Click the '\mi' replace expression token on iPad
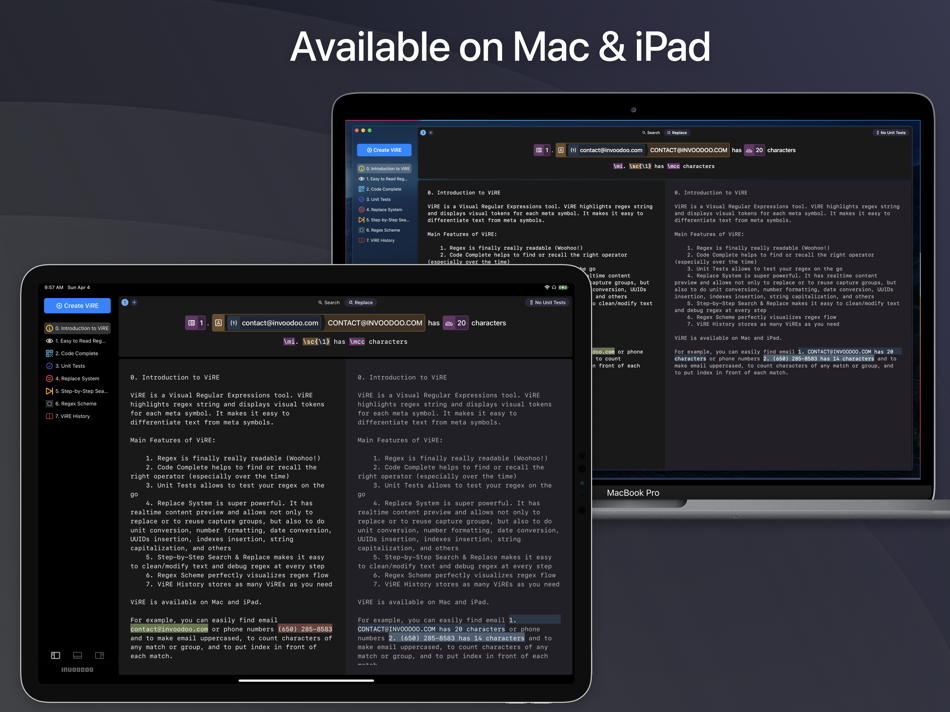 click(x=290, y=342)
